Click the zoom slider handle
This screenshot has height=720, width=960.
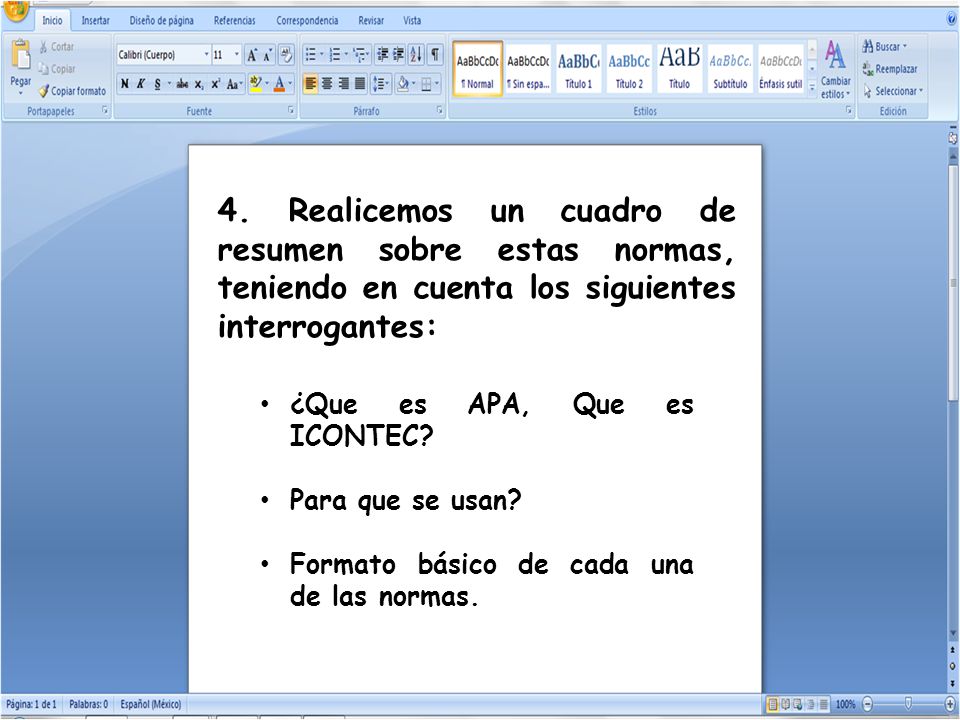[x=909, y=703]
